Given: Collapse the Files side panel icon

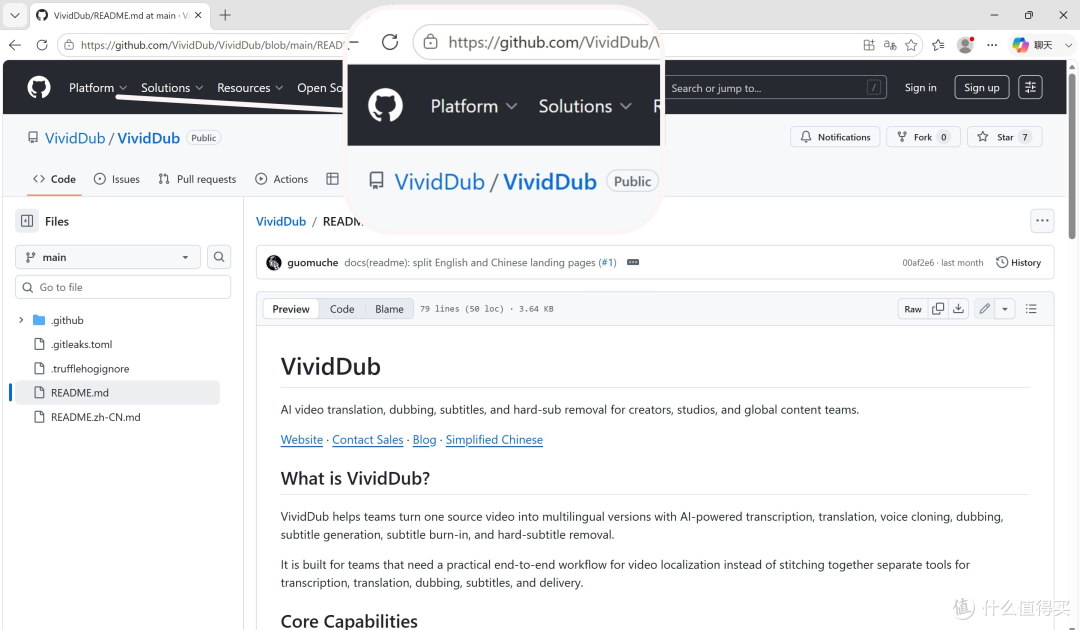Looking at the screenshot, I should 27,221.
